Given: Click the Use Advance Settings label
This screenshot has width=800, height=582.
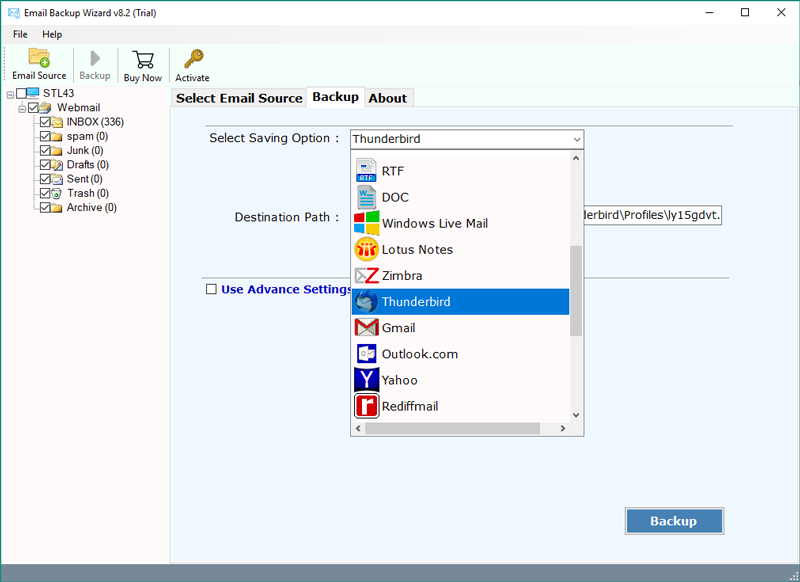Looking at the screenshot, I should tap(287, 289).
